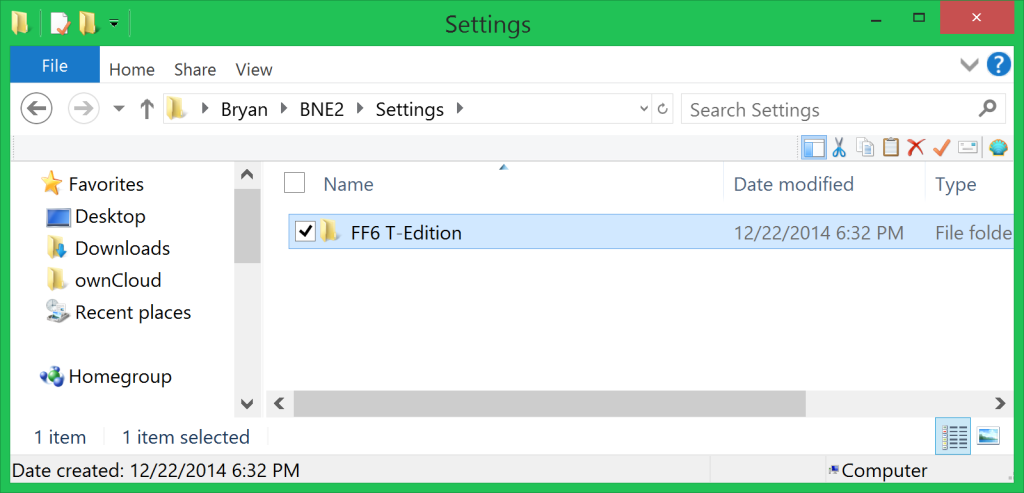Uncheck the FF6 T-Edition checkbox
1024x493 pixels.
coord(306,231)
